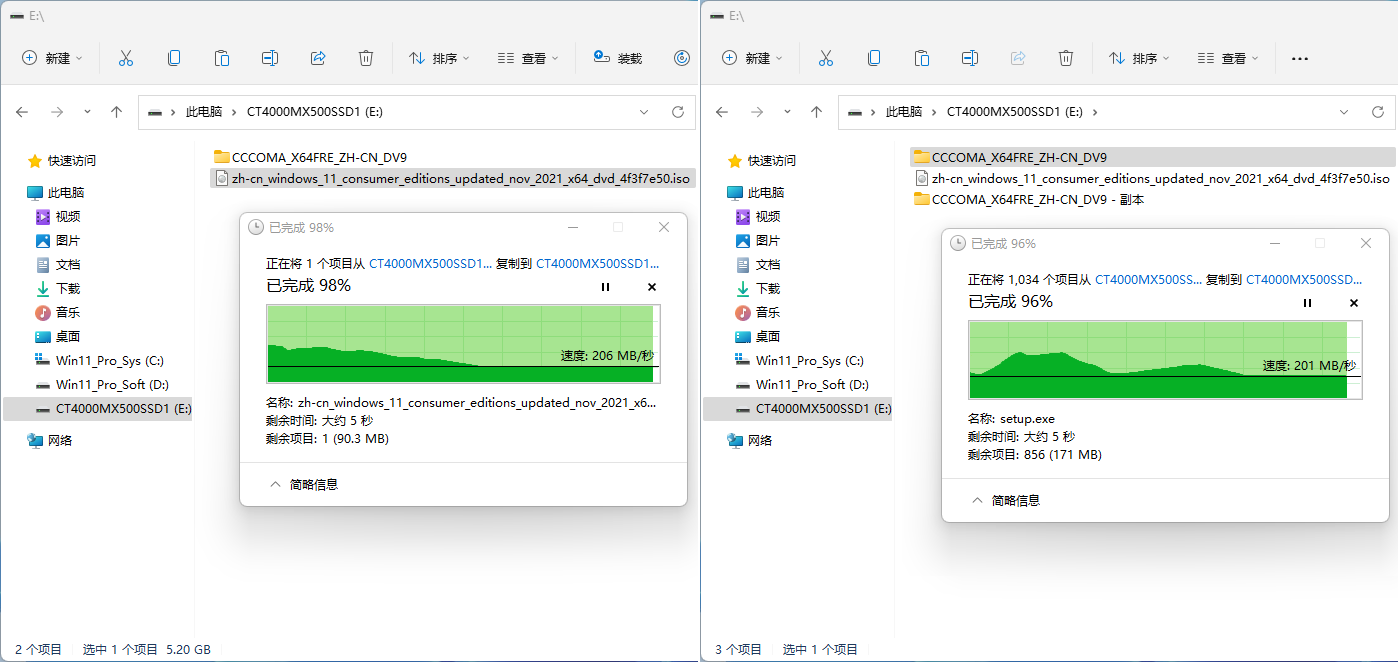Click the 装载 (Mount) toolbar button
The width and height of the screenshot is (1398, 662).
617,58
